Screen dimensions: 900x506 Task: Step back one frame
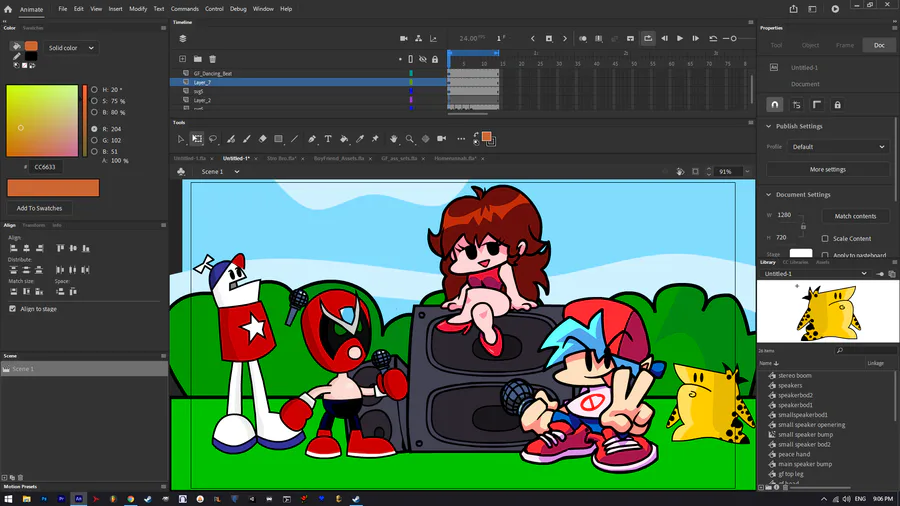(x=664, y=38)
